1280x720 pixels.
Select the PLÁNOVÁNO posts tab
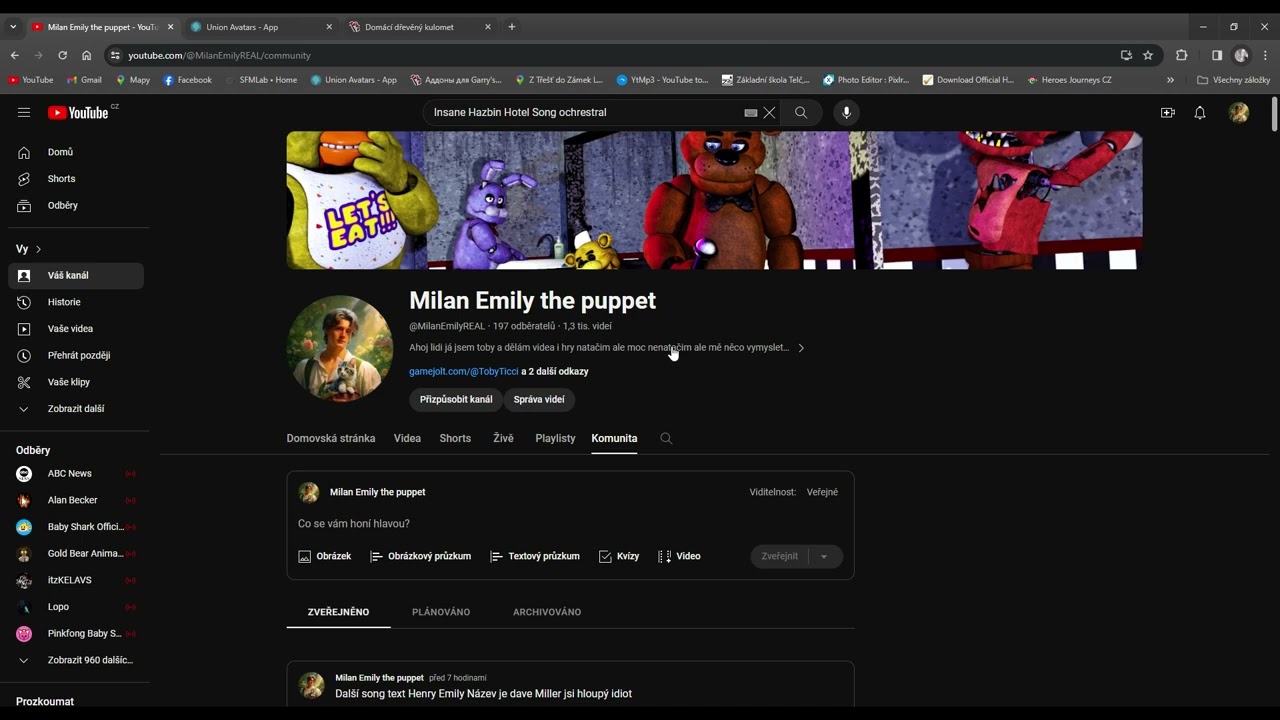441,612
